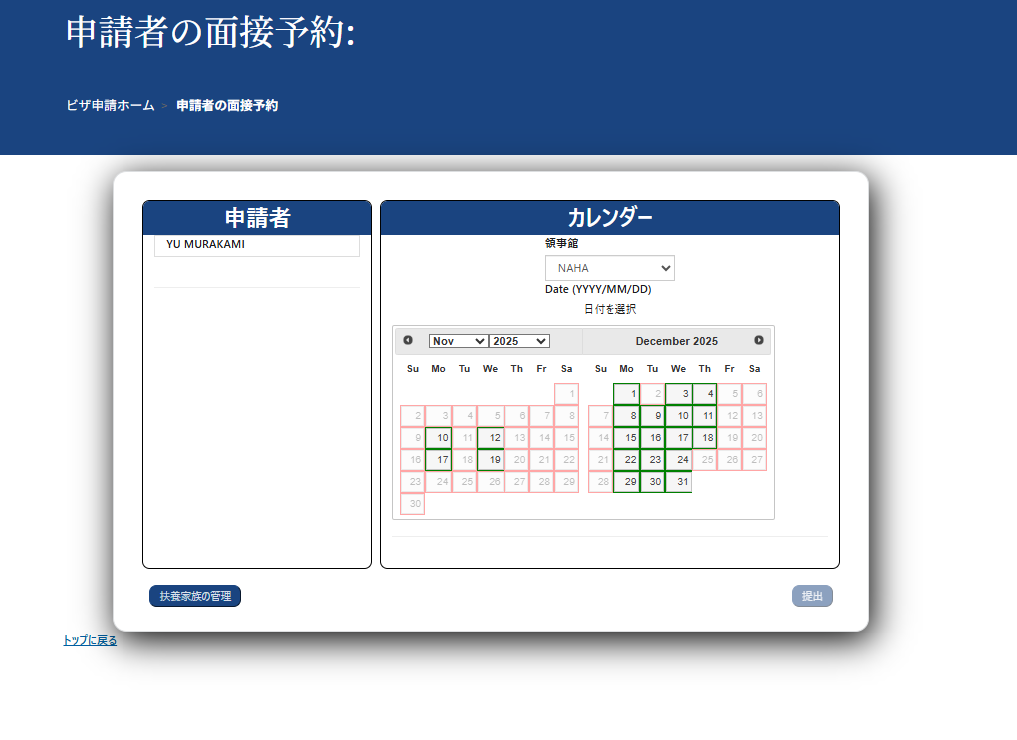The image size is (1017, 740).
Task: Open the 2025 year dropdown
Action: pyautogui.click(x=519, y=341)
